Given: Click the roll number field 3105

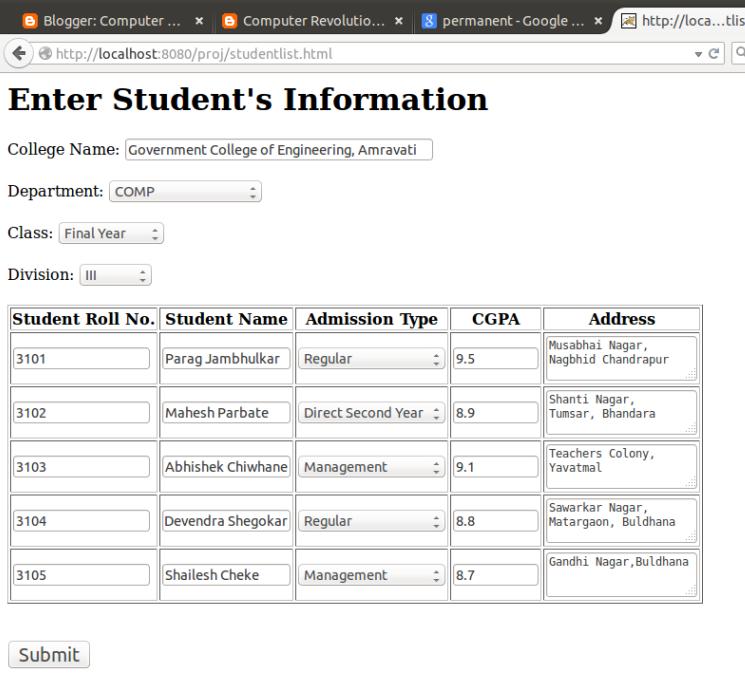Looking at the screenshot, I should 81,575.
